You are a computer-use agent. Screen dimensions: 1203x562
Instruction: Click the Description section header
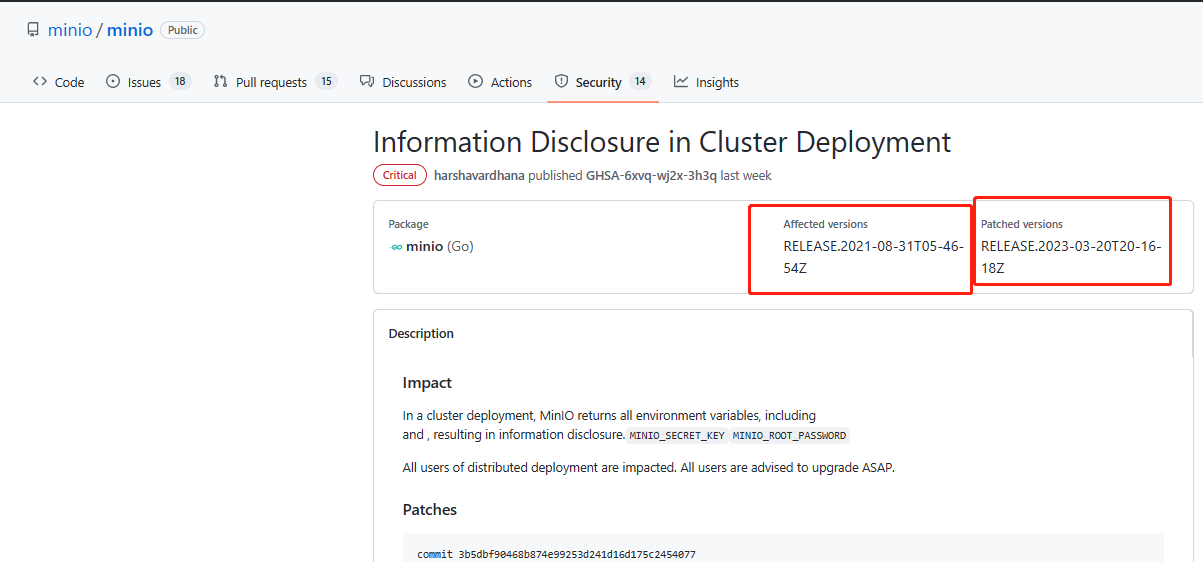point(421,333)
